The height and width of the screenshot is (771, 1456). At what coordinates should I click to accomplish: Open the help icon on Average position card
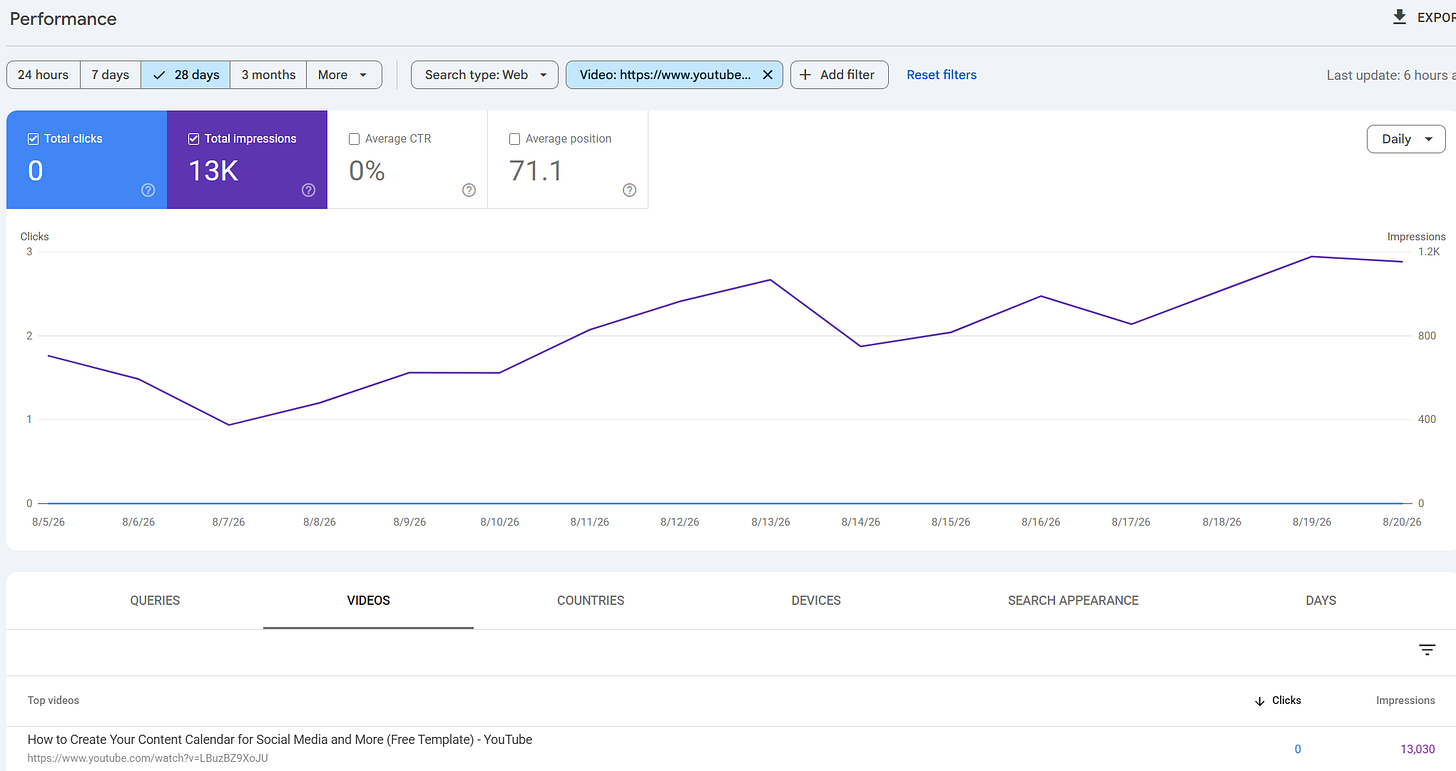coord(629,190)
